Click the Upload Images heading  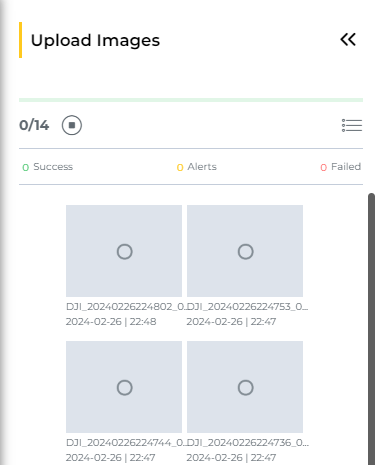coord(95,41)
